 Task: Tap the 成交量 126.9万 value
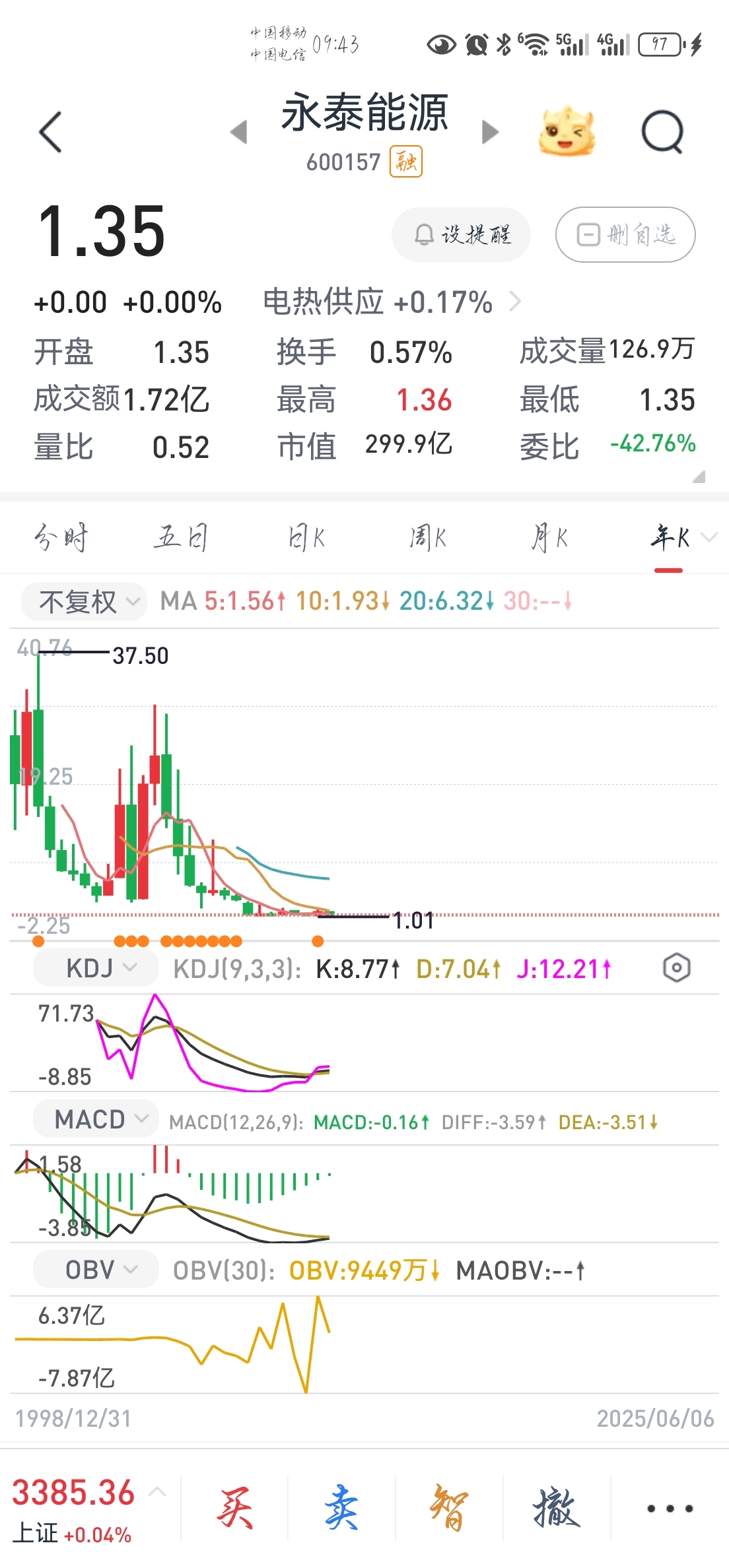(x=651, y=350)
